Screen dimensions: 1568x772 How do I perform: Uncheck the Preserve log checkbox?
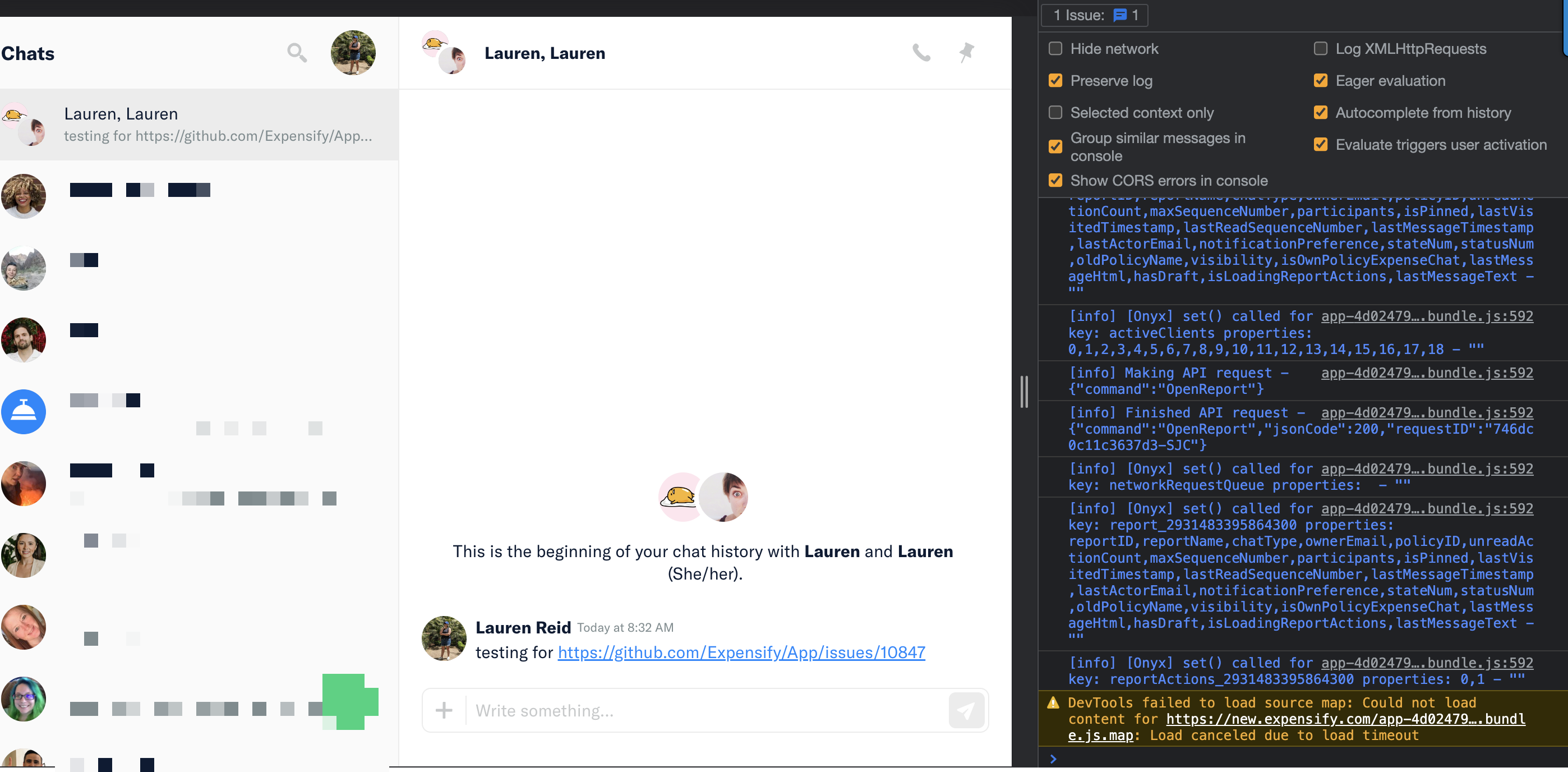[1055, 81]
